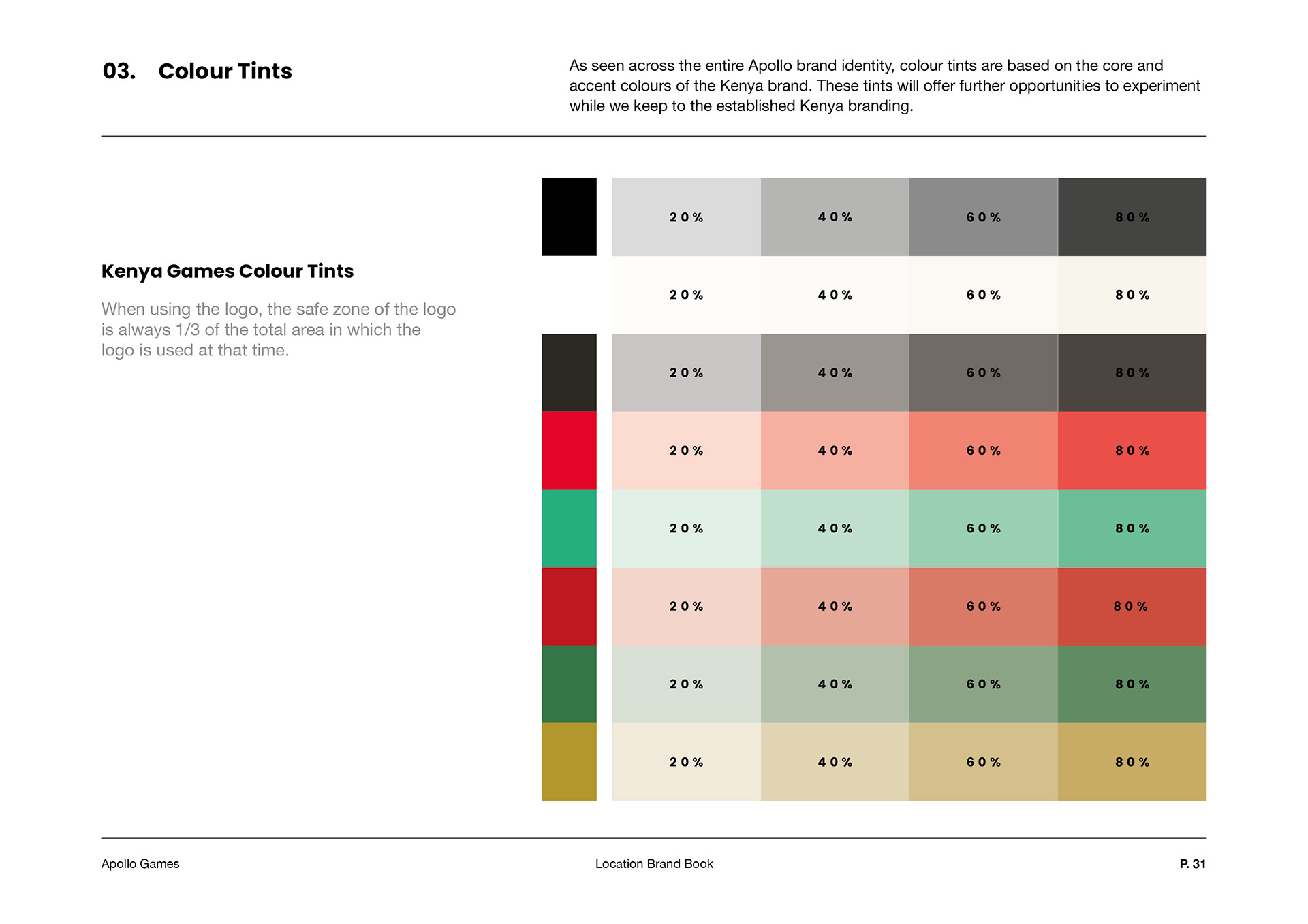Click the solid black base colour swatch
The width and height of the screenshot is (1308, 924).
point(569,217)
